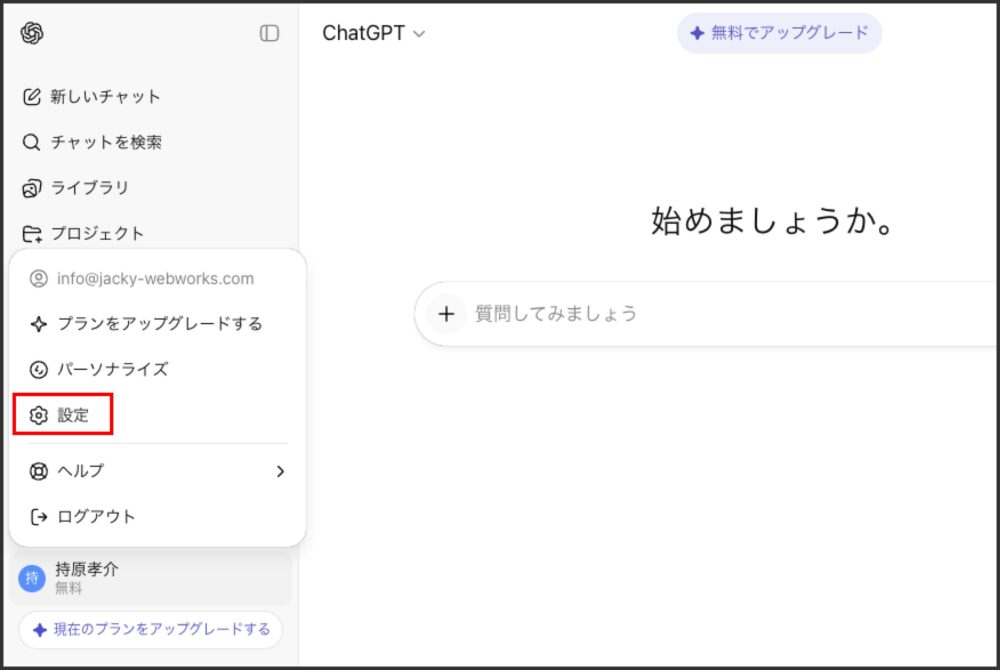The width and height of the screenshot is (1000, 670).
Task: Click the 質問してみましょう input field
Action: tap(700, 314)
